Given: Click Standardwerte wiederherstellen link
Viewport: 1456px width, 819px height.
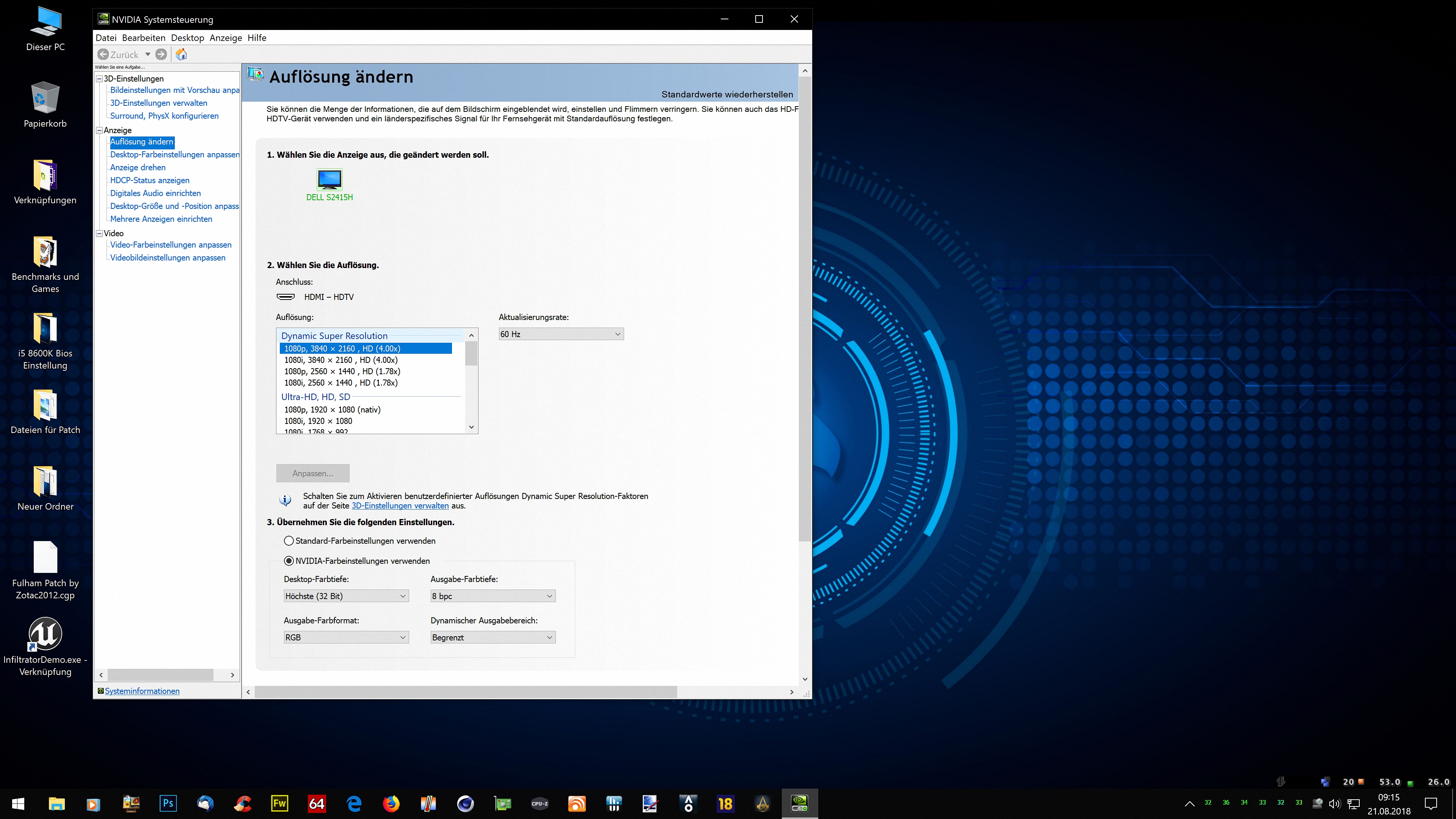Looking at the screenshot, I should coord(727,94).
